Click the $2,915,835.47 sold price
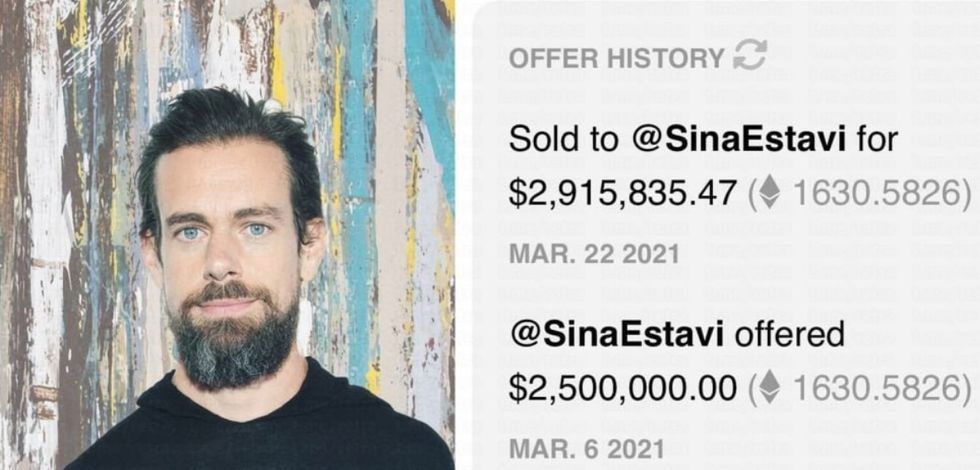Screen dimensions: 980x470 tap(622, 193)
